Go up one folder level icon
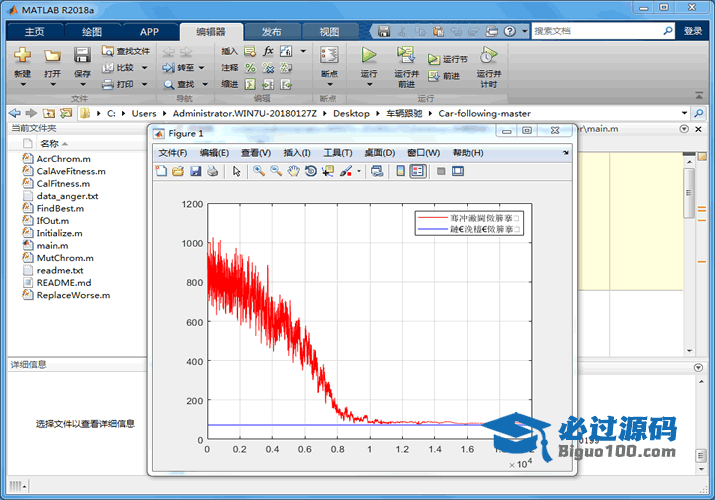 coord(49,113)
